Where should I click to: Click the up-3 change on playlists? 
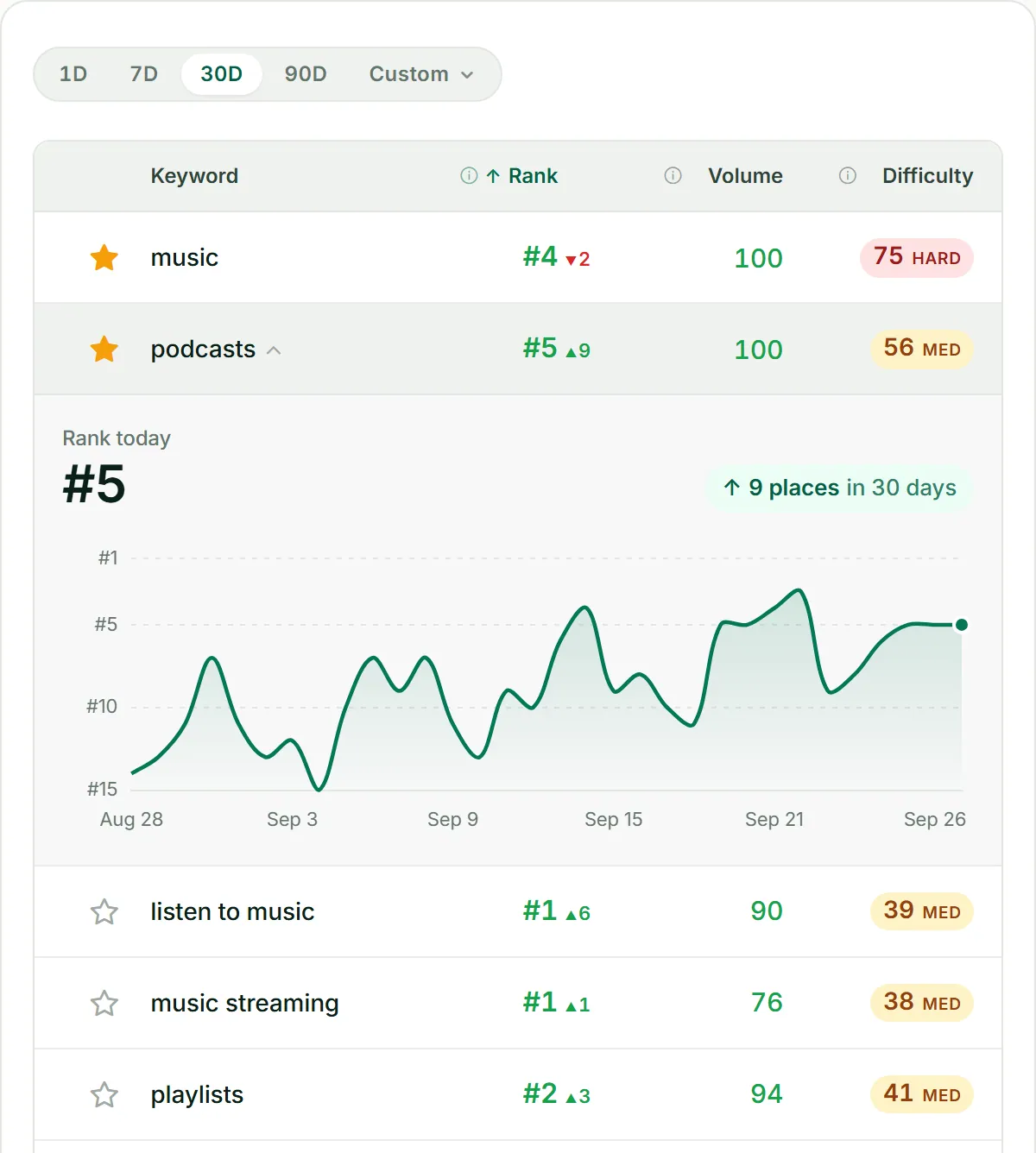coord(578,1096)
